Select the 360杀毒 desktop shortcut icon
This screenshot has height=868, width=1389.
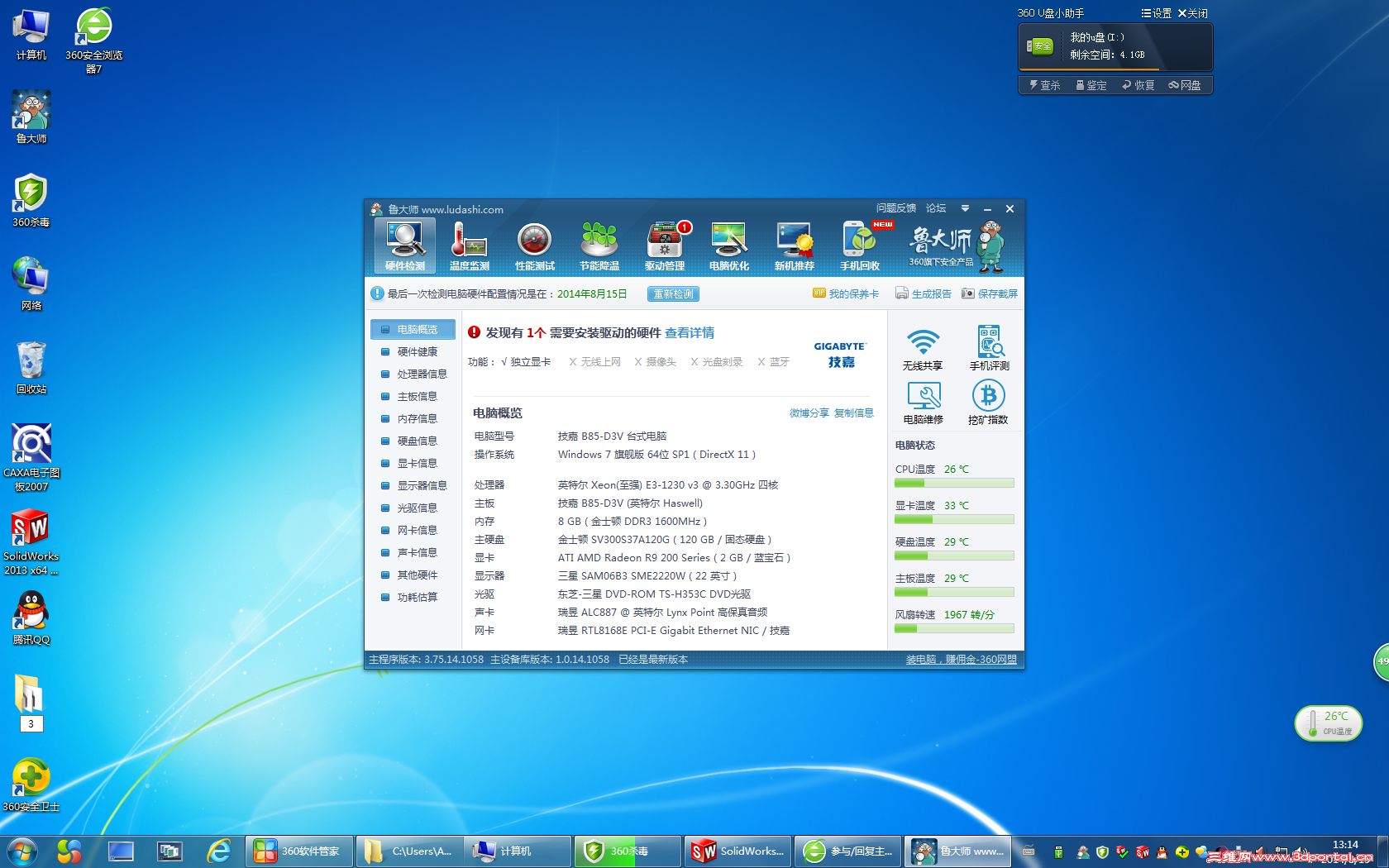pyautogui.click(x=31, y=201)
